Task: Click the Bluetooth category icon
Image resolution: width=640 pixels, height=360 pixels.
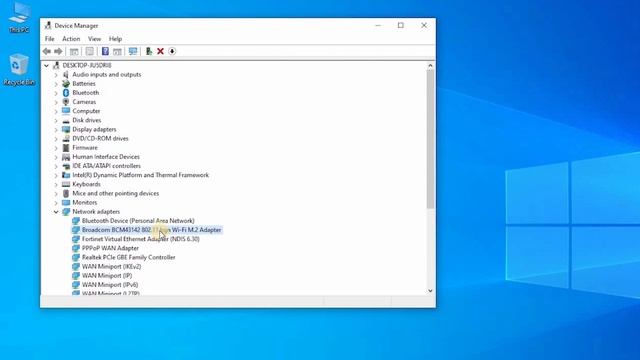Action: (x=66, y=93)
